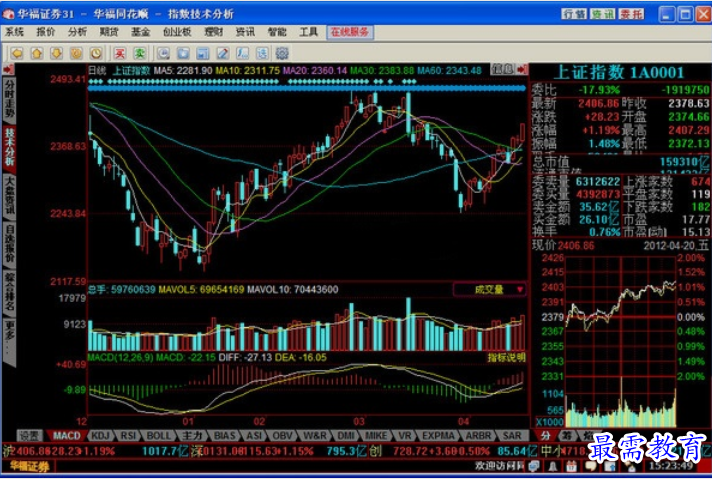712x479 pixels.
Task: Click the red arrow icon above left sidebar
Action: coord(8,69)
